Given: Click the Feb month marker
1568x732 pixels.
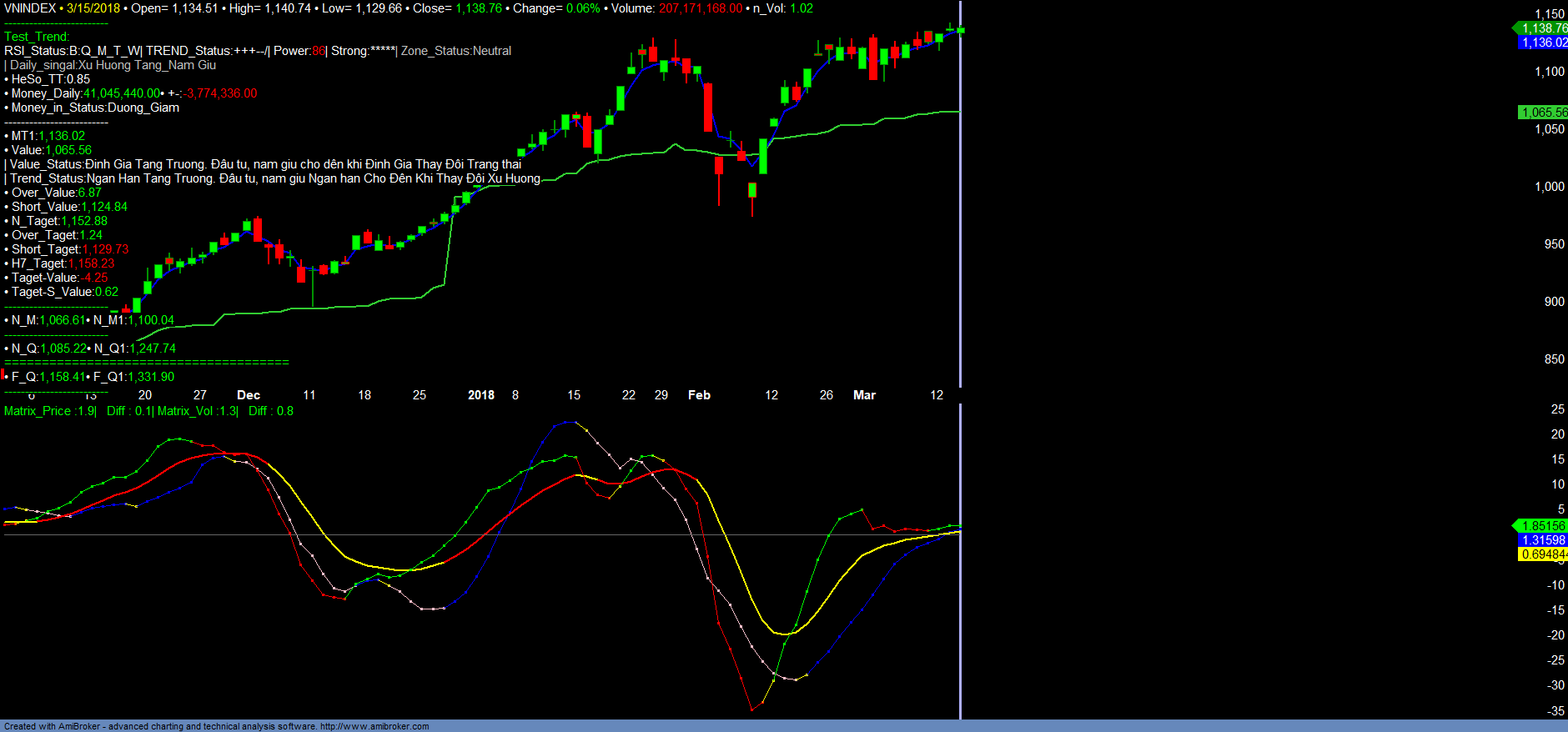Looking at the screenshot, I should 699,395.
